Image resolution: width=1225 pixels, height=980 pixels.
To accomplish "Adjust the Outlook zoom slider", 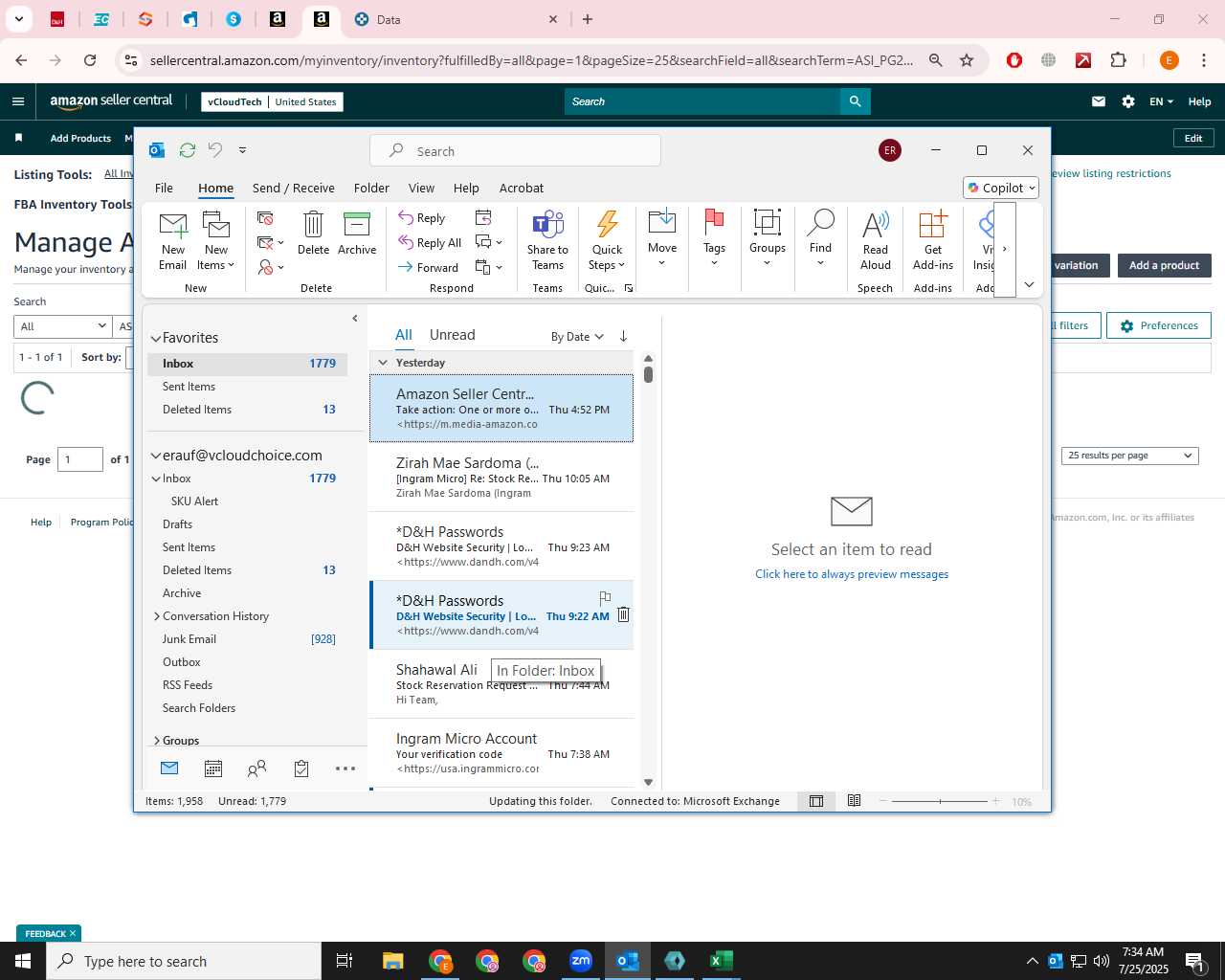I will click(940, 802).
